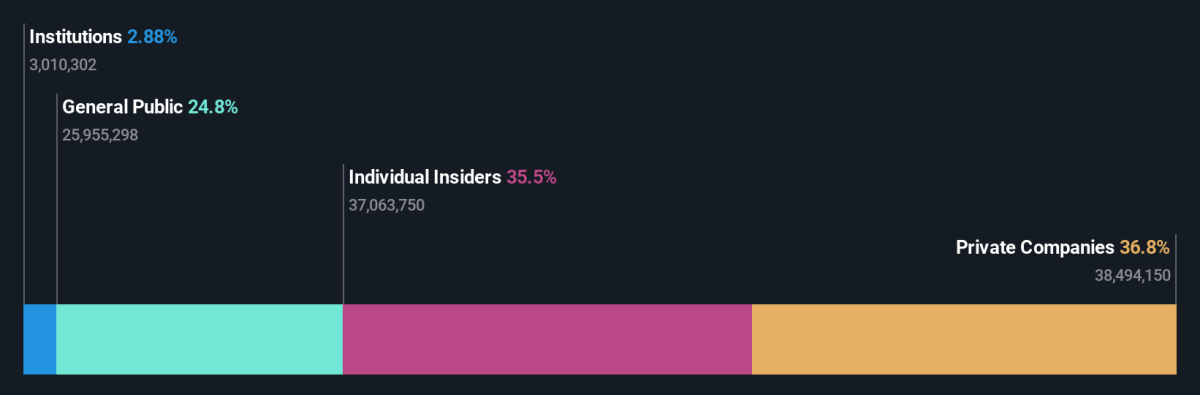This screenshot has height=395, width=1200.
Task: Click the General Public label
Action: (x=123, y=107)
